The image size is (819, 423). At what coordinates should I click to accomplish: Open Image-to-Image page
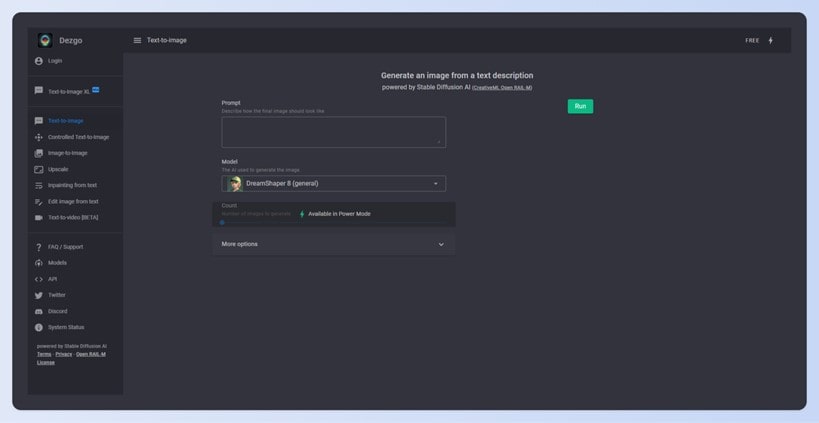pyautogui.click(x=68, y=153)
